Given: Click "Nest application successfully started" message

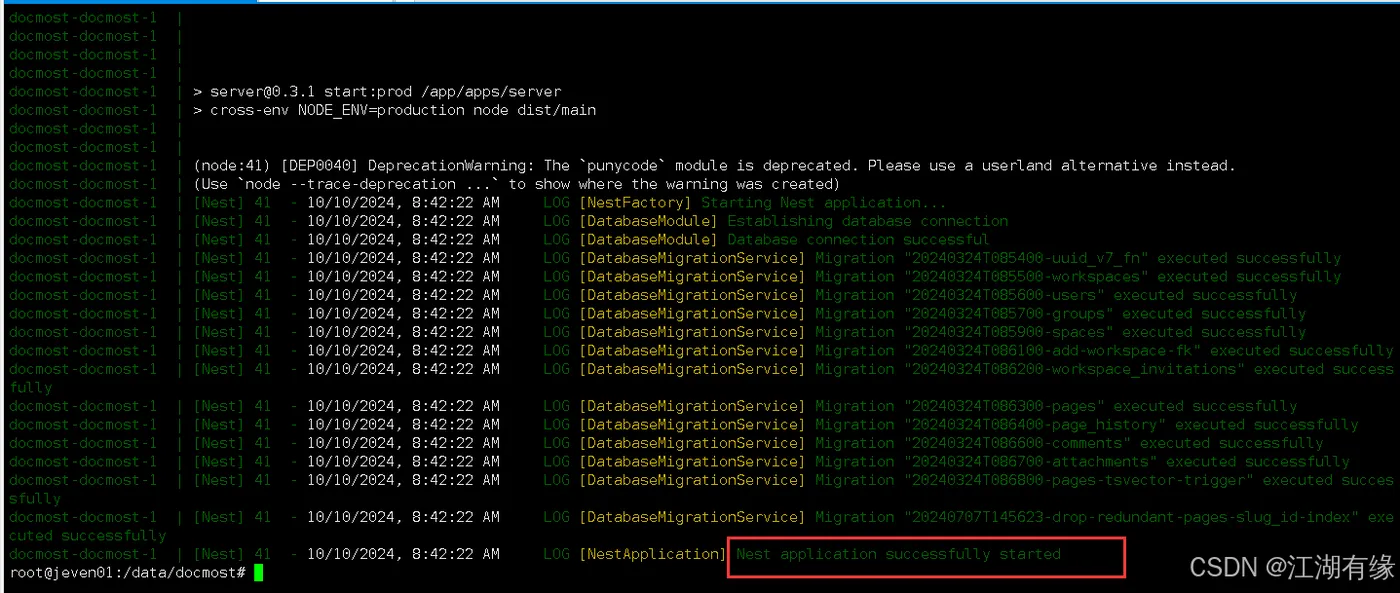Looking at the screenshot, I should (x=898, y=554).
